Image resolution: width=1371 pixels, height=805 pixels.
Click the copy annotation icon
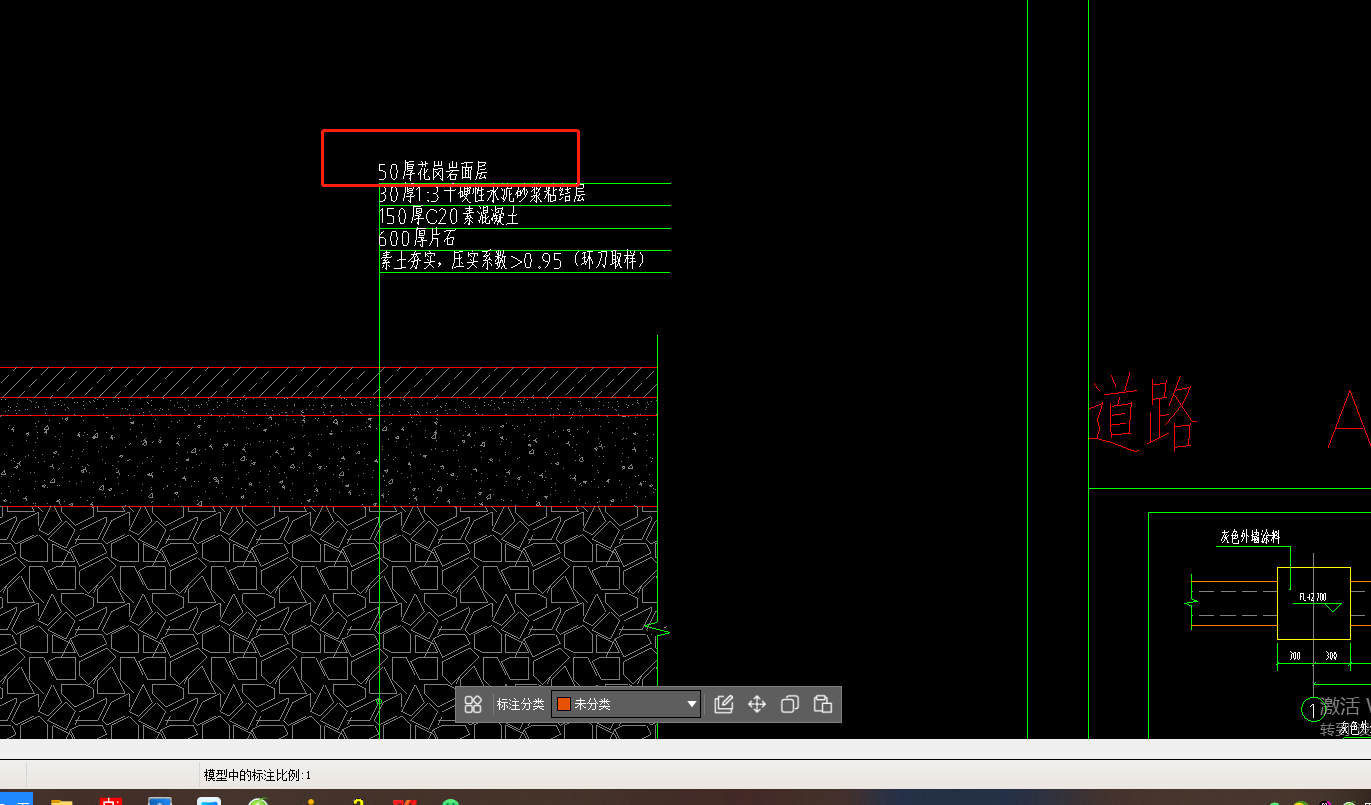click(x=790, y=704)
